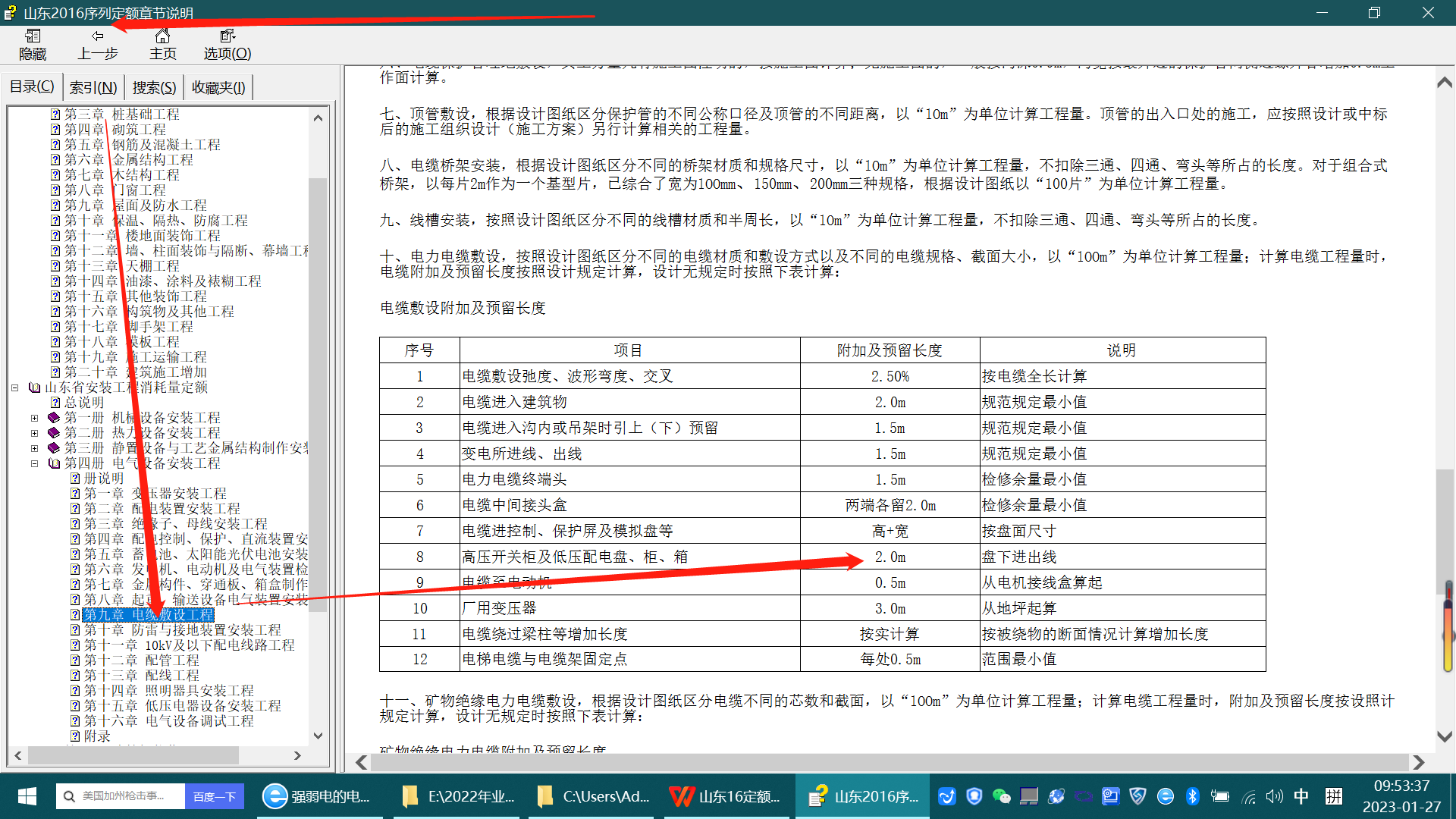Viewport: 1456px width, 819px height.
Task: Expand 第一册 机械设备安装工程
Action: click(x=34, y=418)
